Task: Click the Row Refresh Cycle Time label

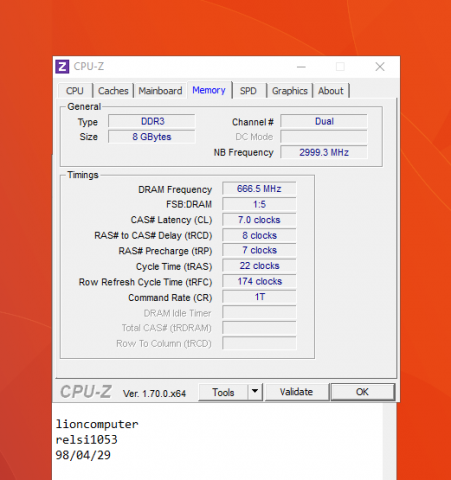Action: (145, 282)
